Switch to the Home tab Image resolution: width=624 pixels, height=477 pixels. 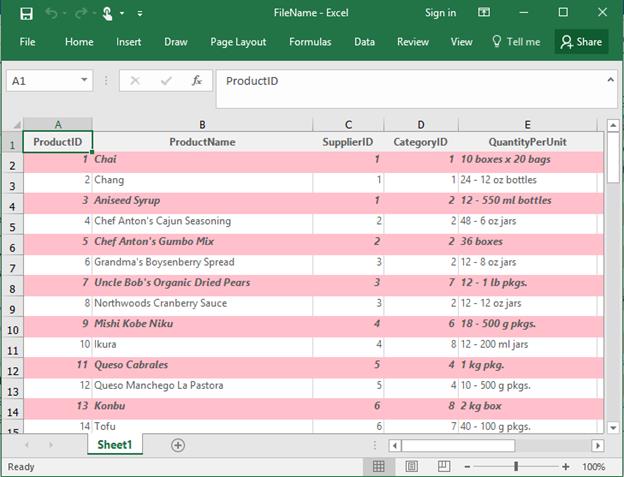point(79,42)
